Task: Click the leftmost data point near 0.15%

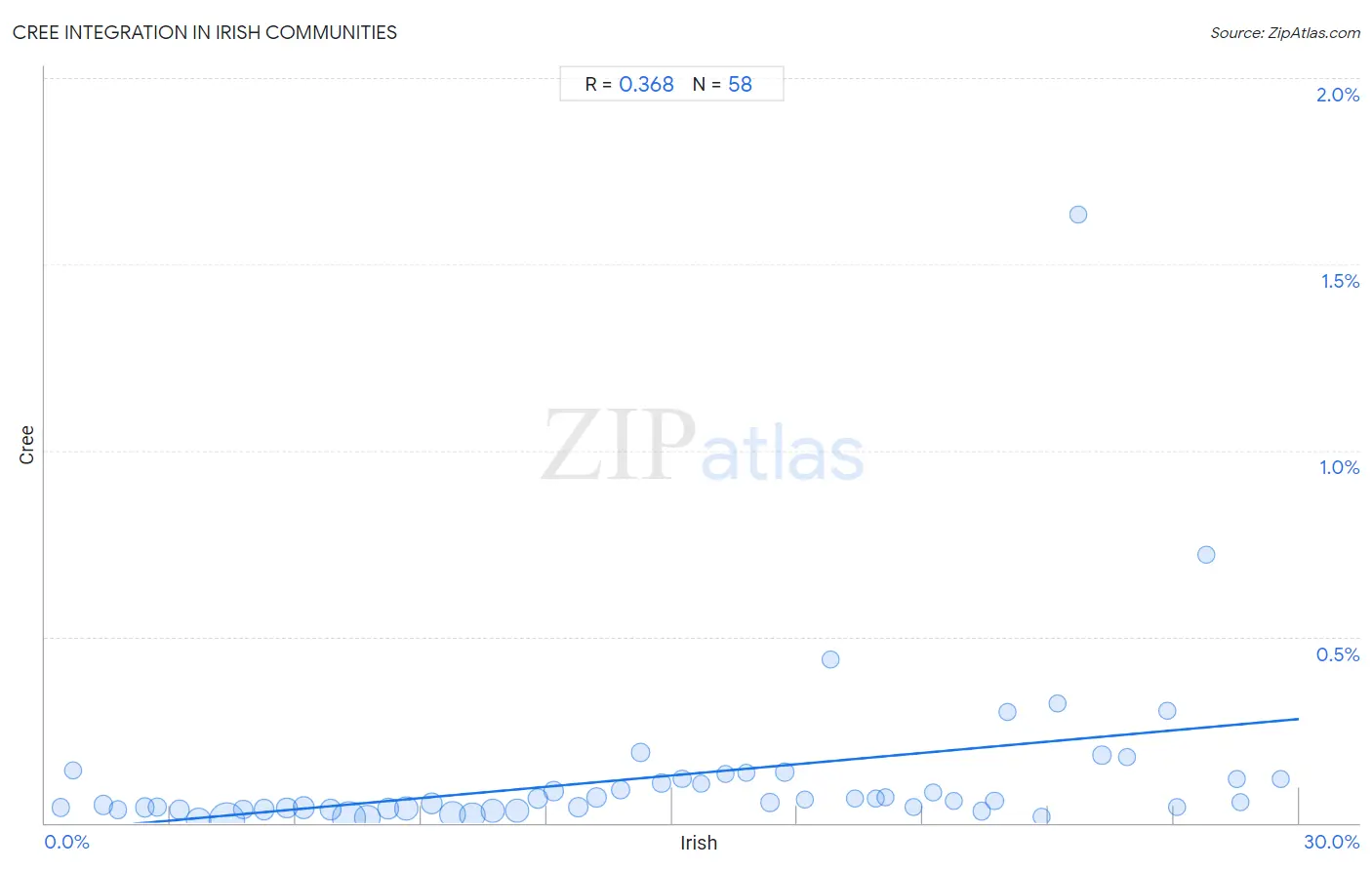Action: (x=73, y=771)
